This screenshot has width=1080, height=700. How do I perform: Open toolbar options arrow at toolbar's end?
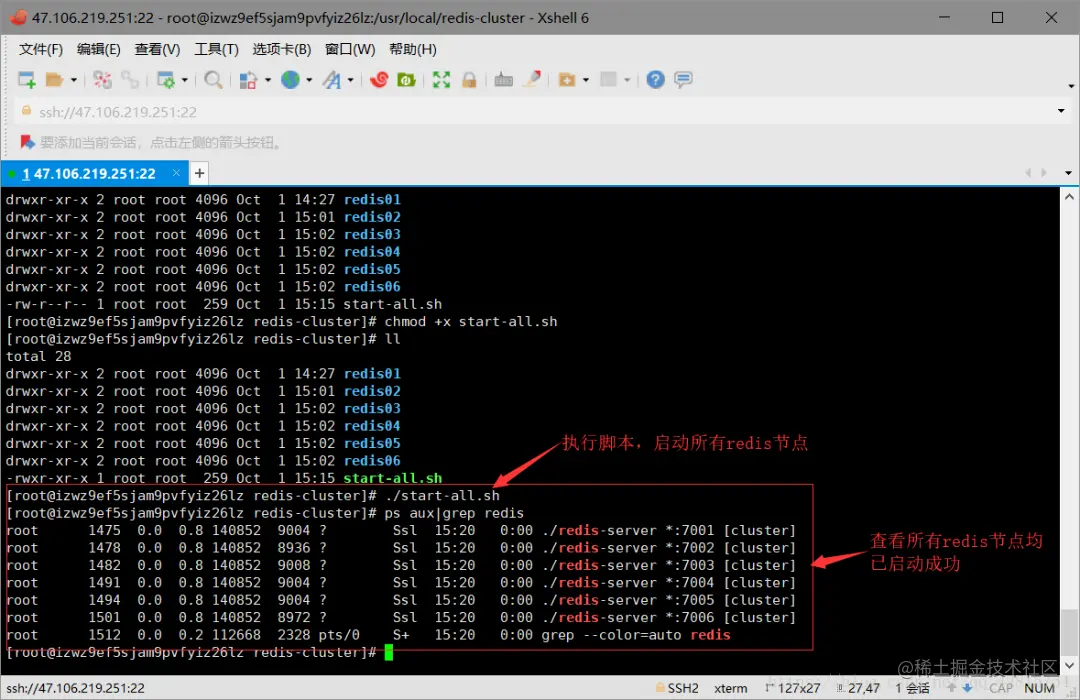1071,86
